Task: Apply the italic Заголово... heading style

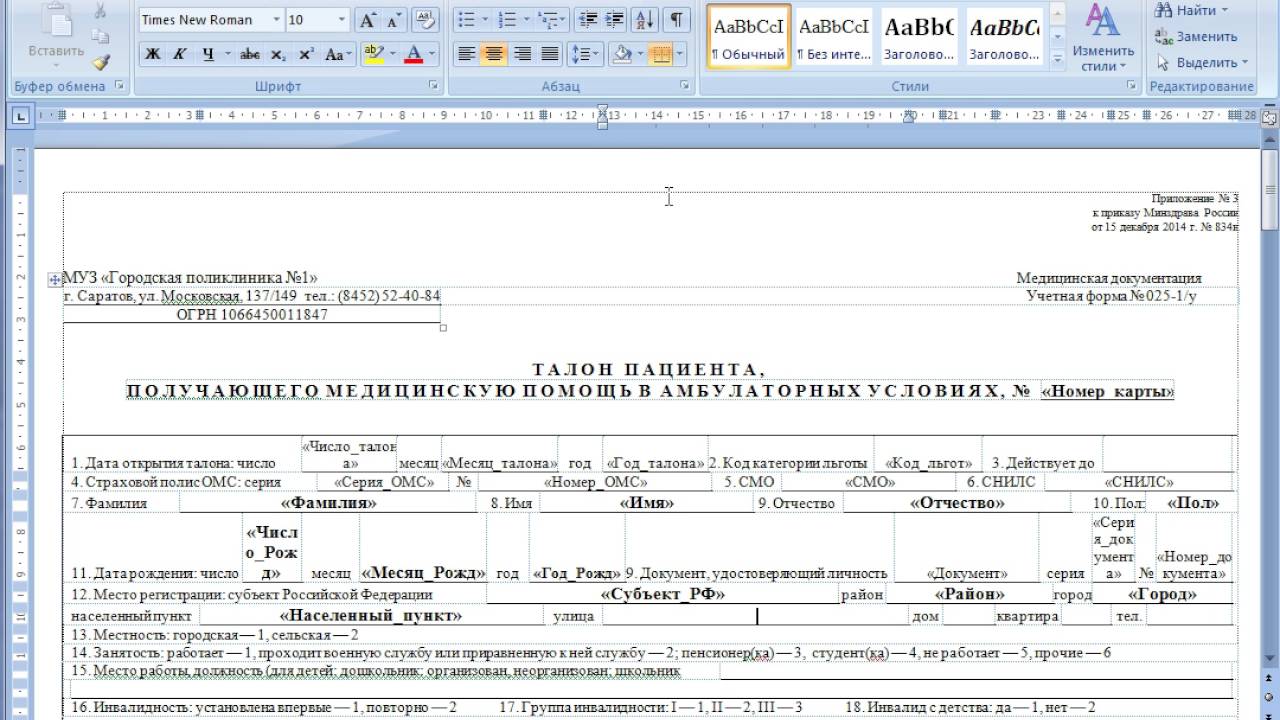Action: (x=1004, y=37)
